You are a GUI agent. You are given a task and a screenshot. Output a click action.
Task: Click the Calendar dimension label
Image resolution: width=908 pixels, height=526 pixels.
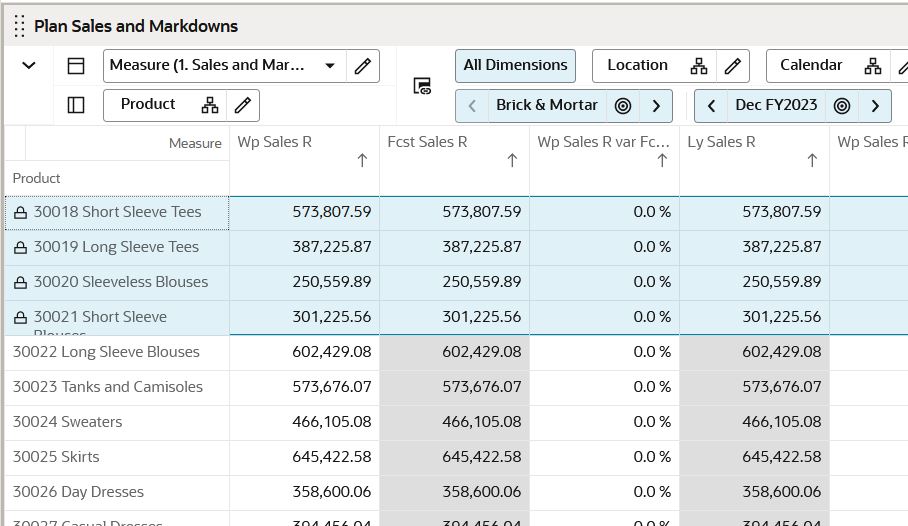click(811, 65)
